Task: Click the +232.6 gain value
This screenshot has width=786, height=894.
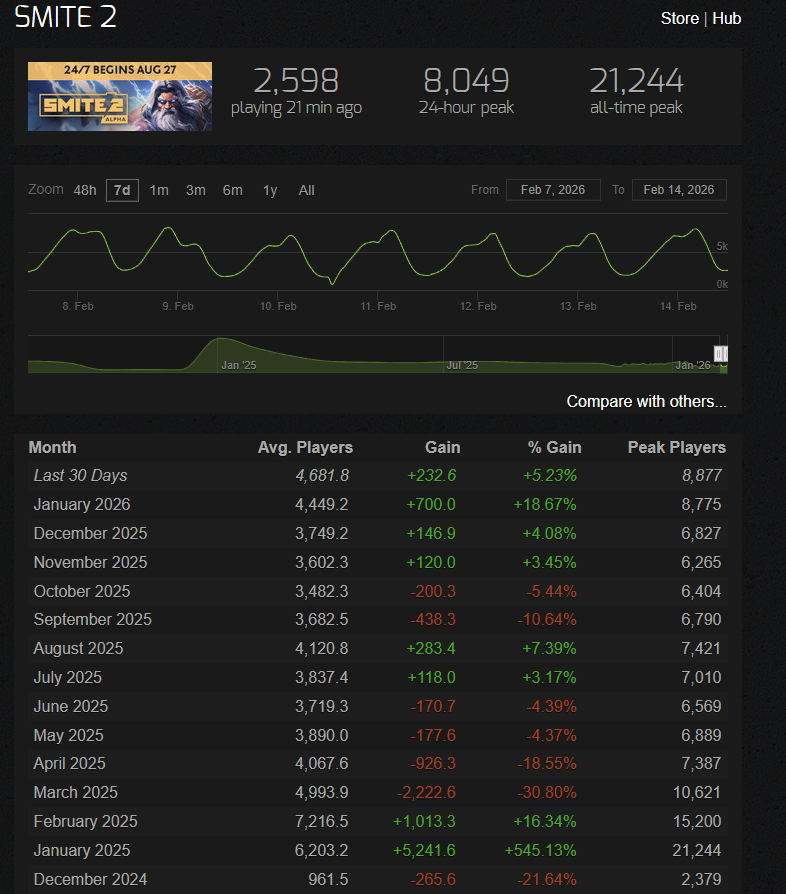Action: (431, 476)
